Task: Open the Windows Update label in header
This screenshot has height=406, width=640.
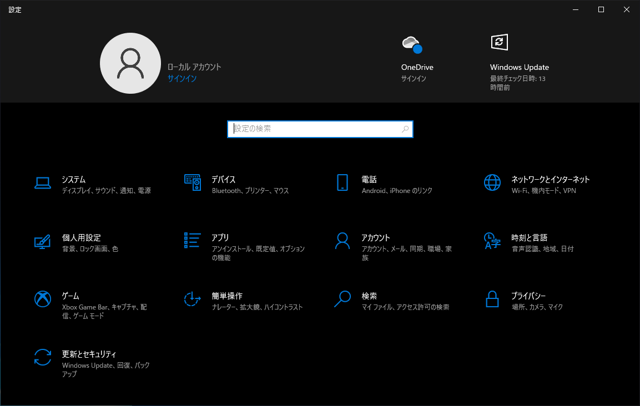Action: coord(519,67)
